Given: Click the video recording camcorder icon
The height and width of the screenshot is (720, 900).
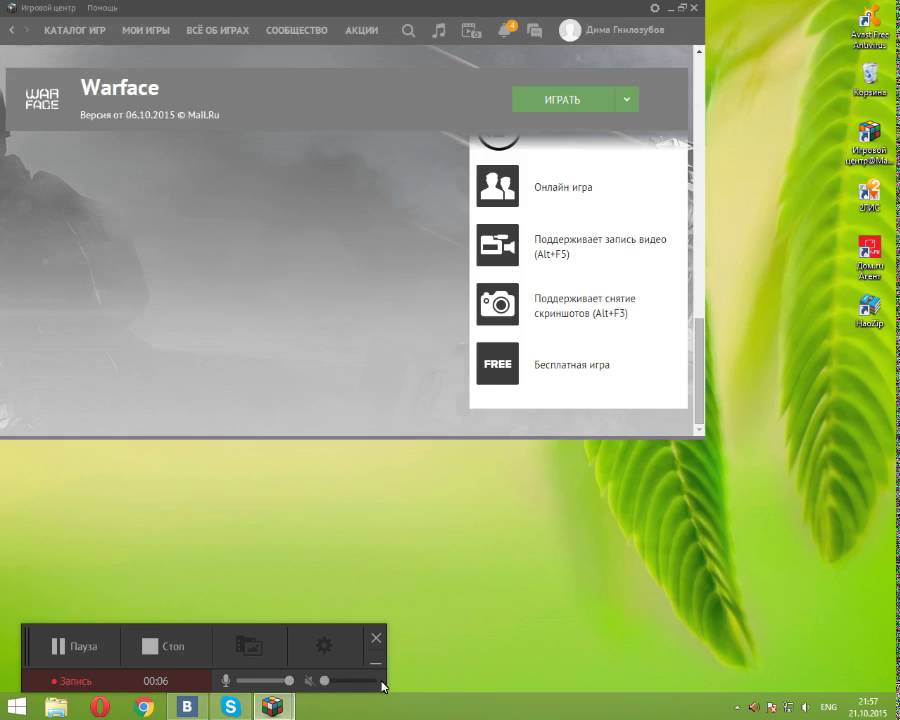Looking at the screenshot, I should pyautogui.click(x=498, y=245).
